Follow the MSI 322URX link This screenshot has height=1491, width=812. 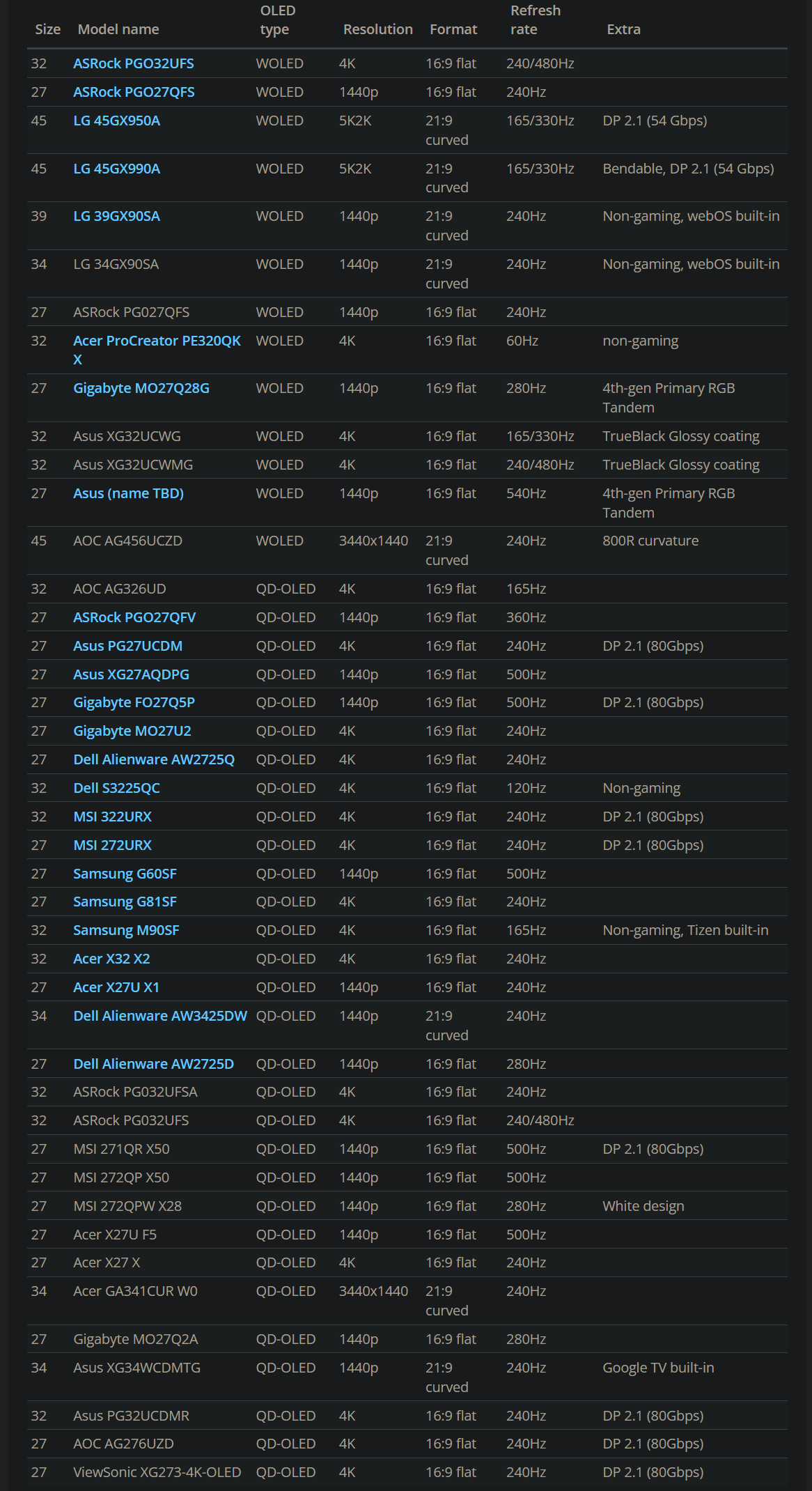[x=113, y=817]
